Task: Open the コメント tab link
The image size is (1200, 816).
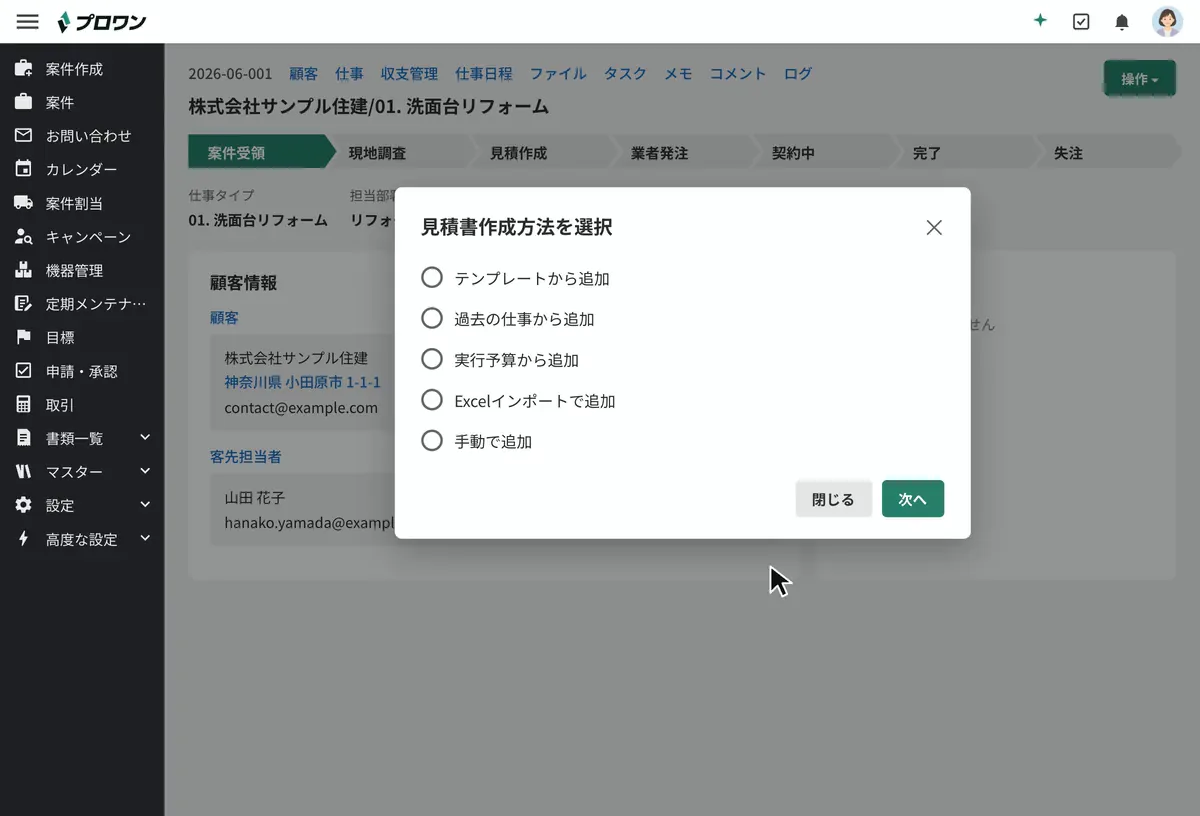Action: coord(738,74)
